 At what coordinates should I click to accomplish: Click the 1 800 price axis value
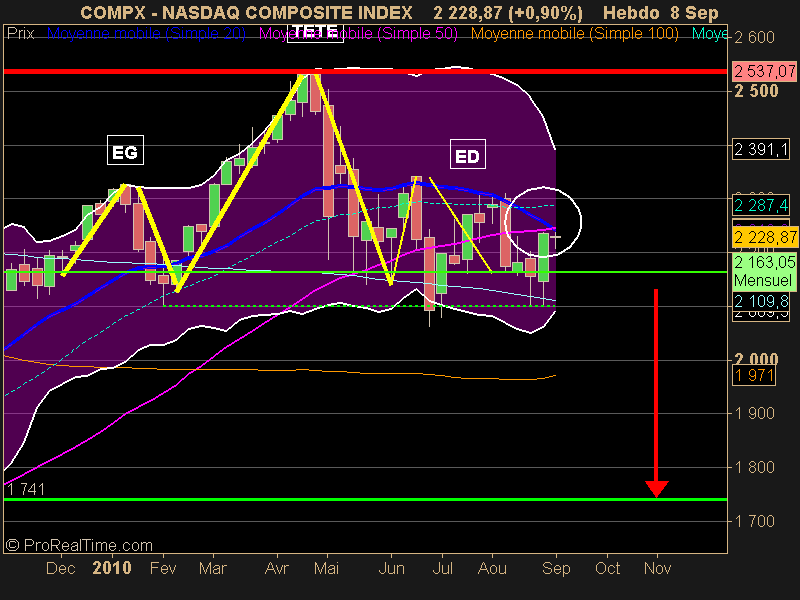pyautogui.click(x=754, y=467)
